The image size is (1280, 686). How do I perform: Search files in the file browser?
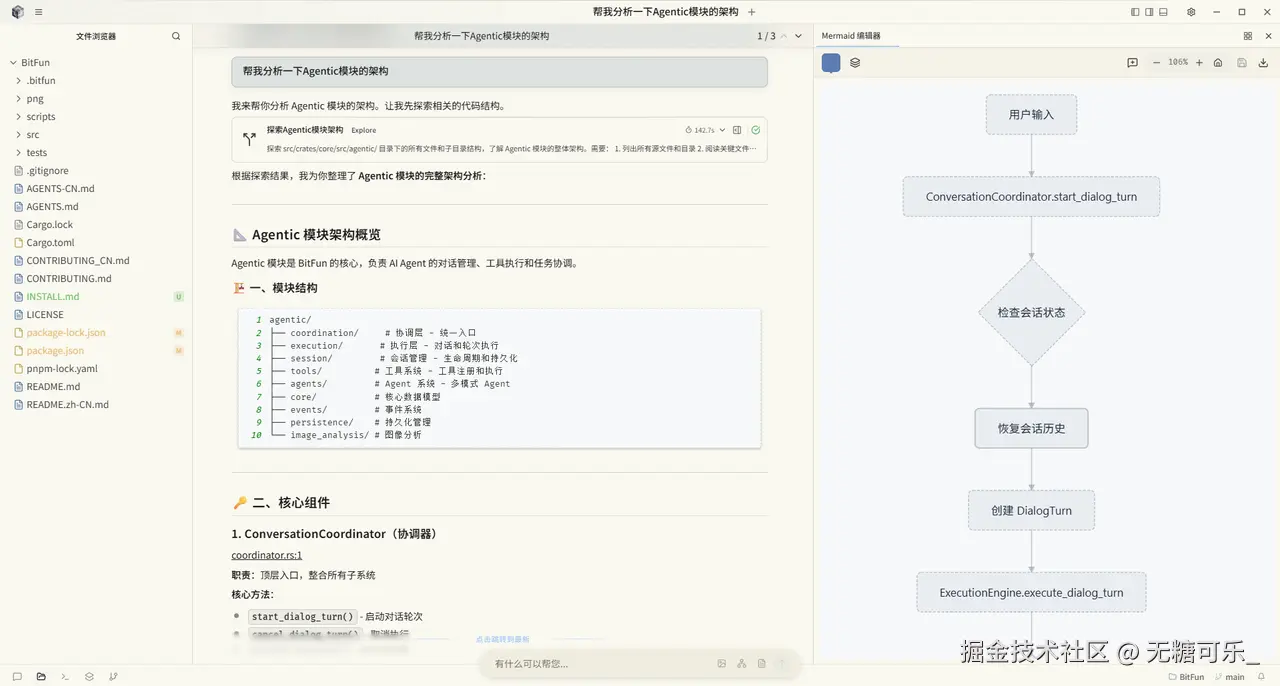tap(176, 36)
